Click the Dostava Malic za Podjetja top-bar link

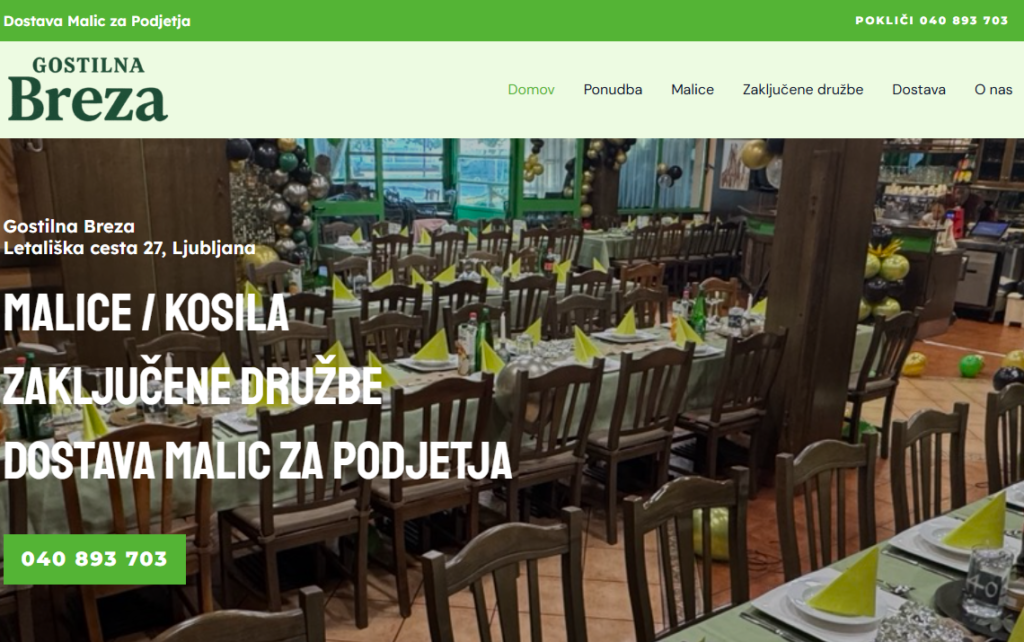coord(97,21)
